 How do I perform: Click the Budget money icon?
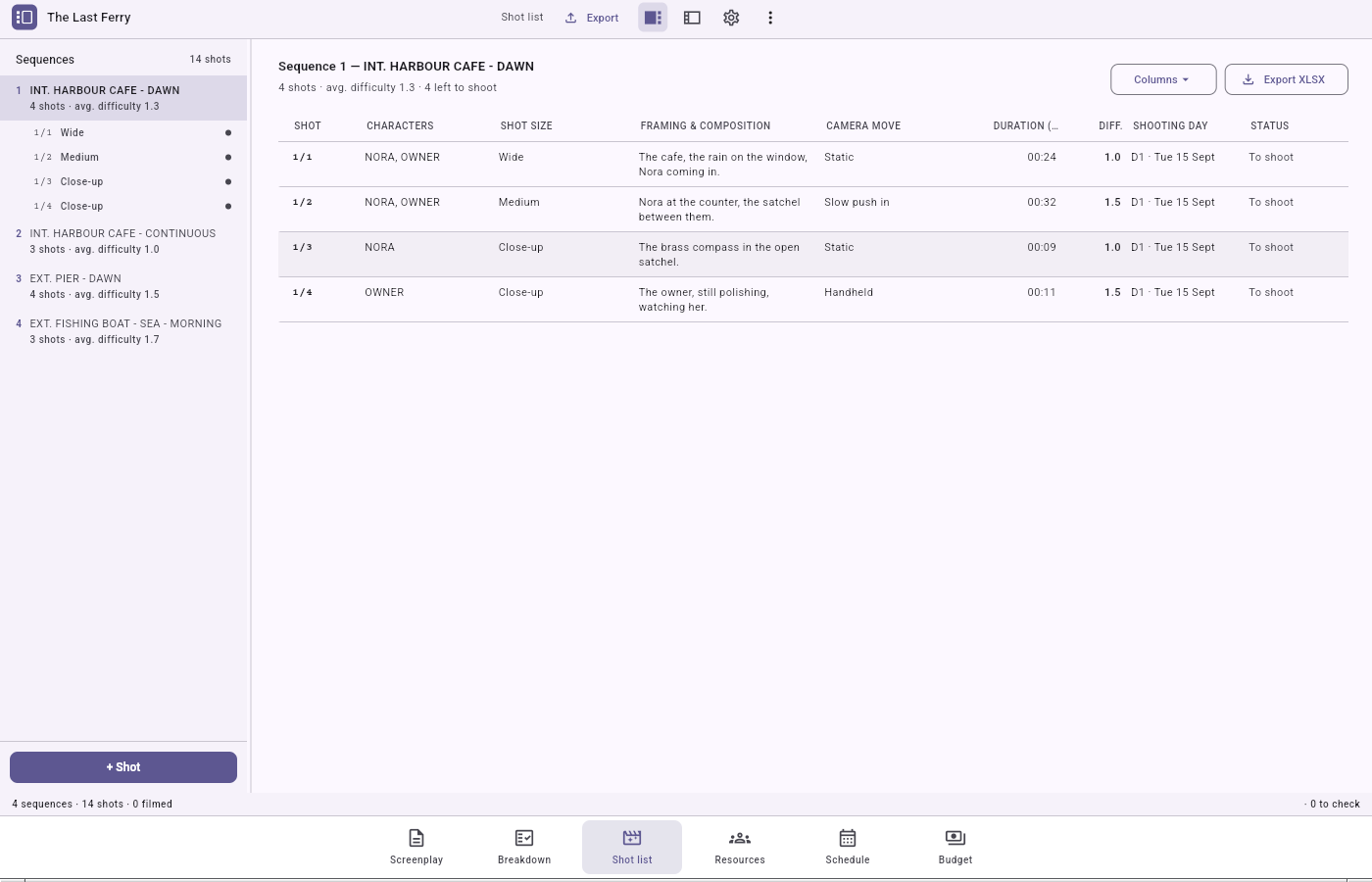coord(955,838)
